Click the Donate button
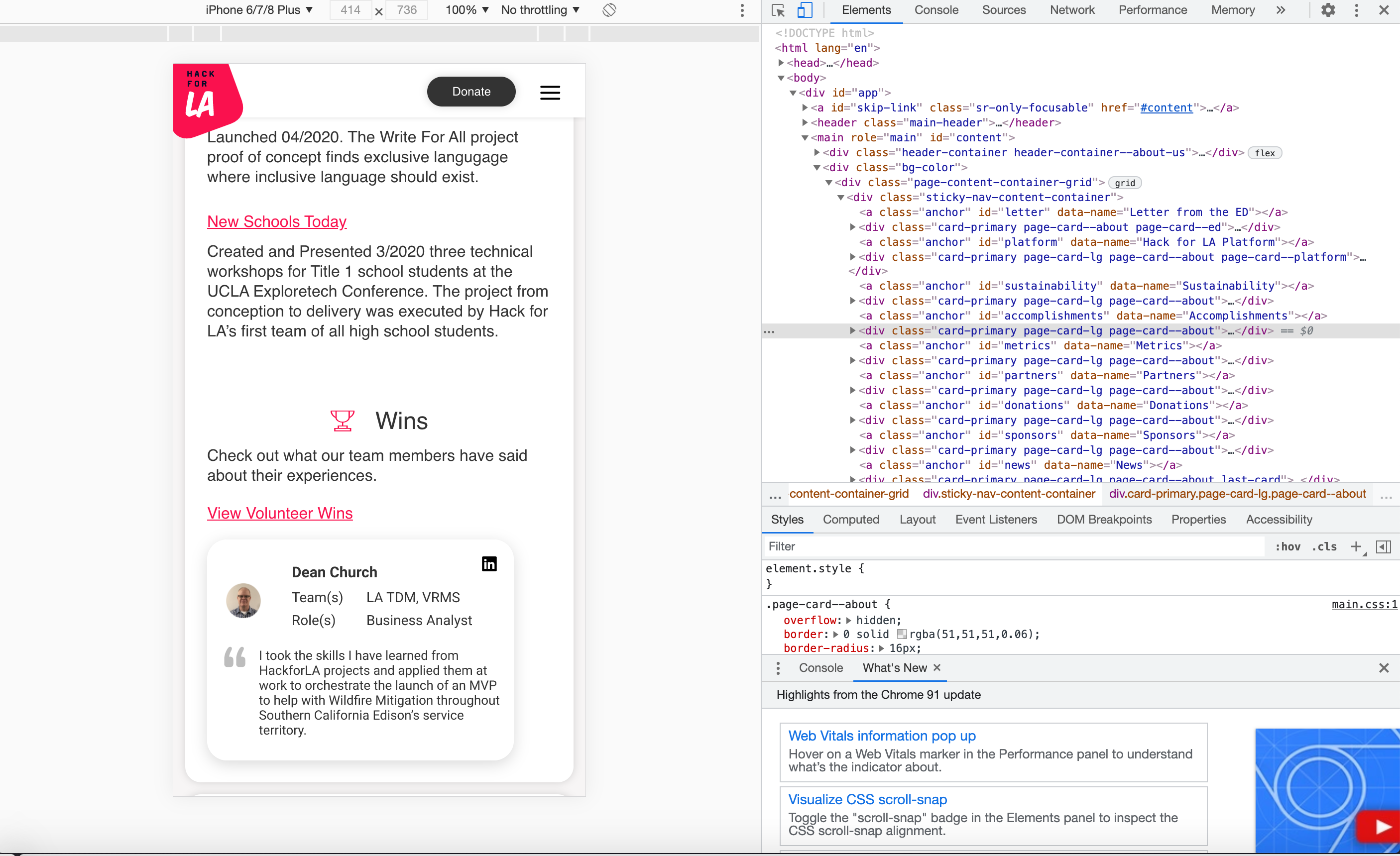 (x=471, y=92)
